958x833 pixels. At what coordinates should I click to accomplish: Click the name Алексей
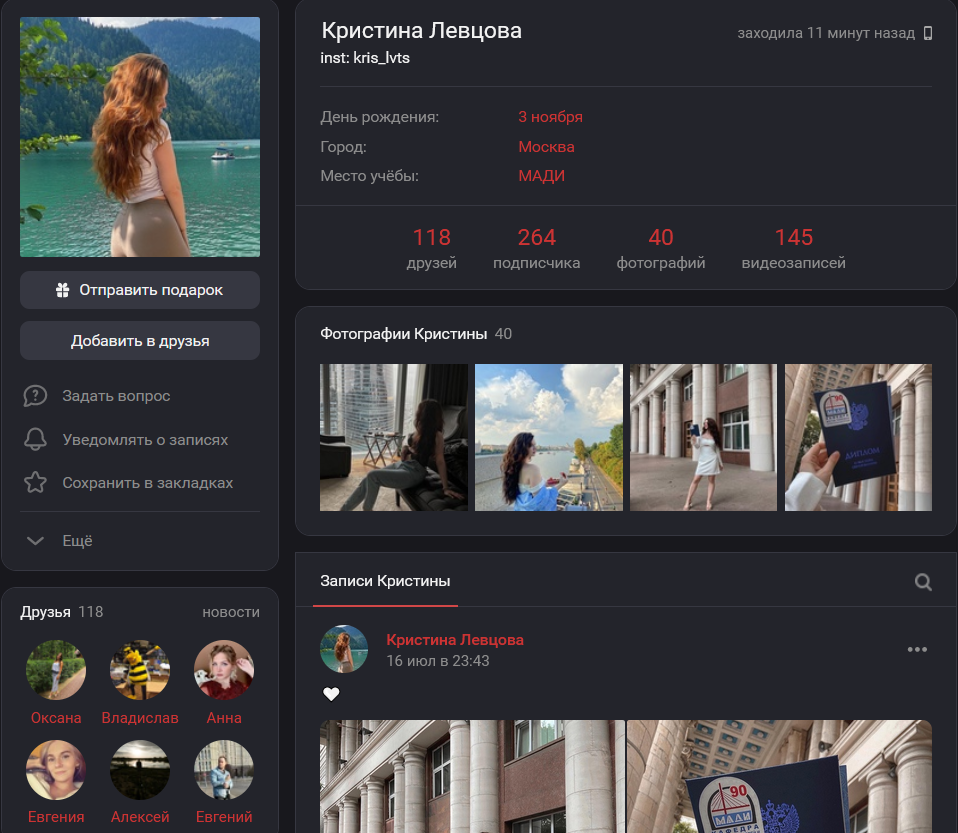click(x=140, y=817)
